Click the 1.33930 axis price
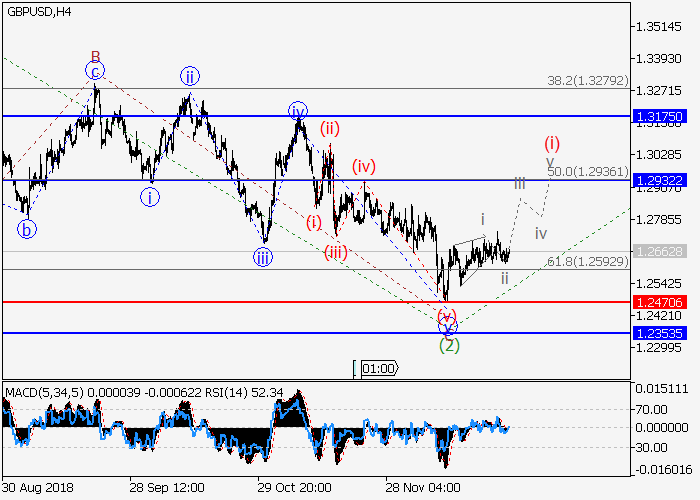Screen dimensions: 700x500 659,59
